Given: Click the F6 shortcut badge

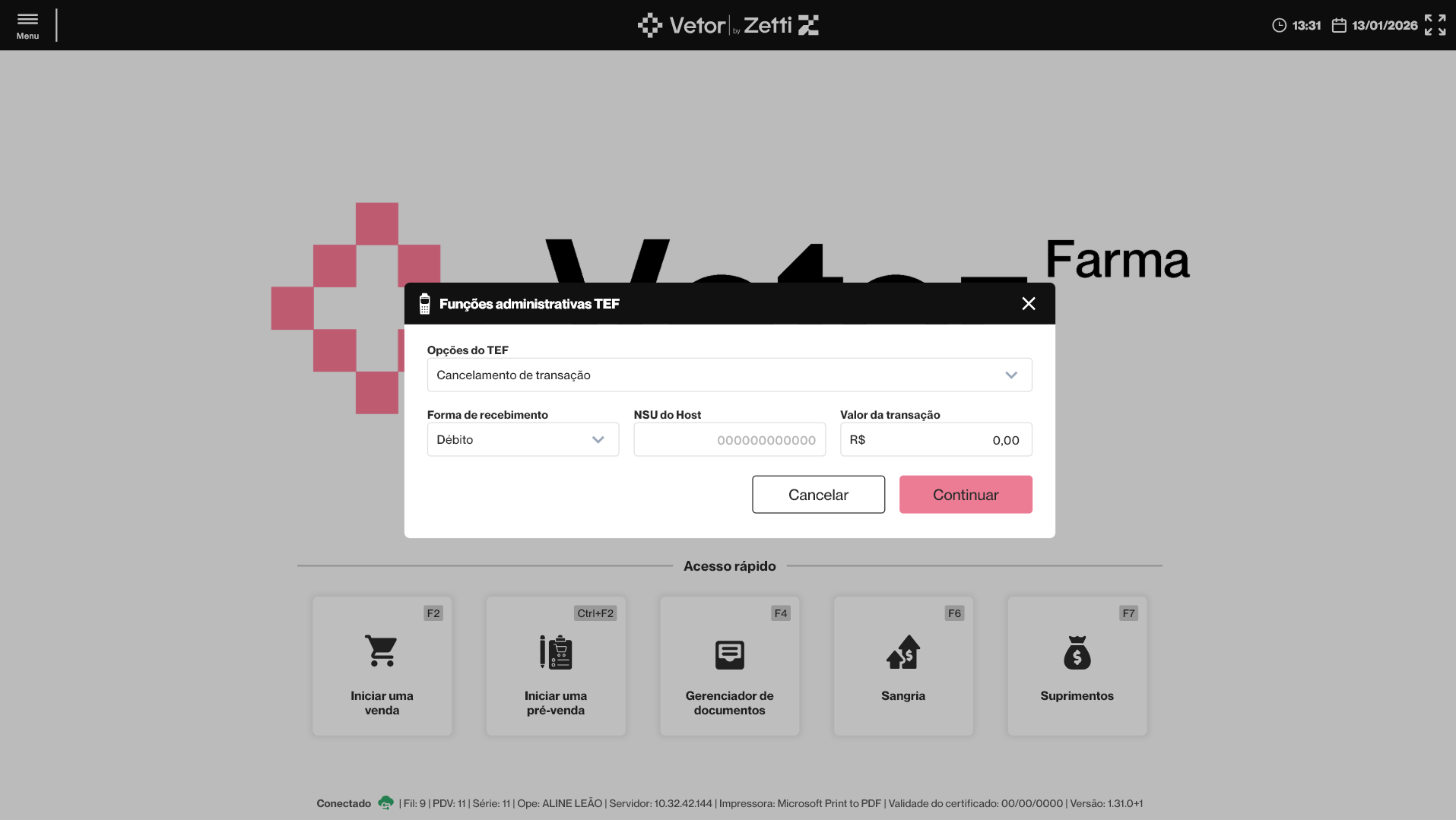Looking at the screenshot, I should (954, 613).
